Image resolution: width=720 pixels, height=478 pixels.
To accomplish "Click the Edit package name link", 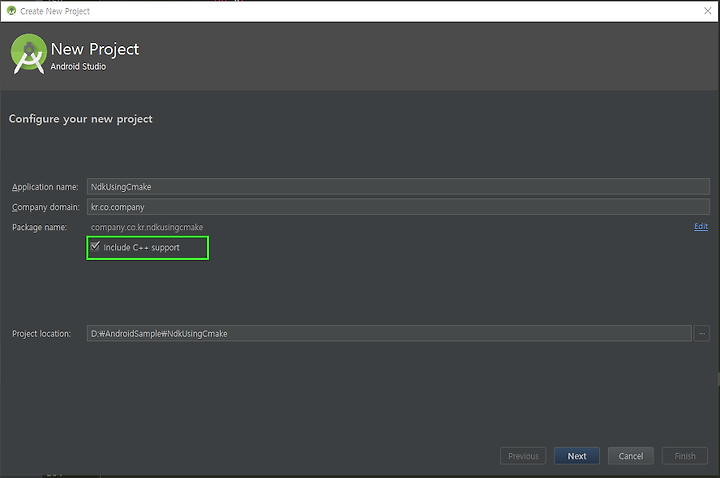I will click(701, 226).
